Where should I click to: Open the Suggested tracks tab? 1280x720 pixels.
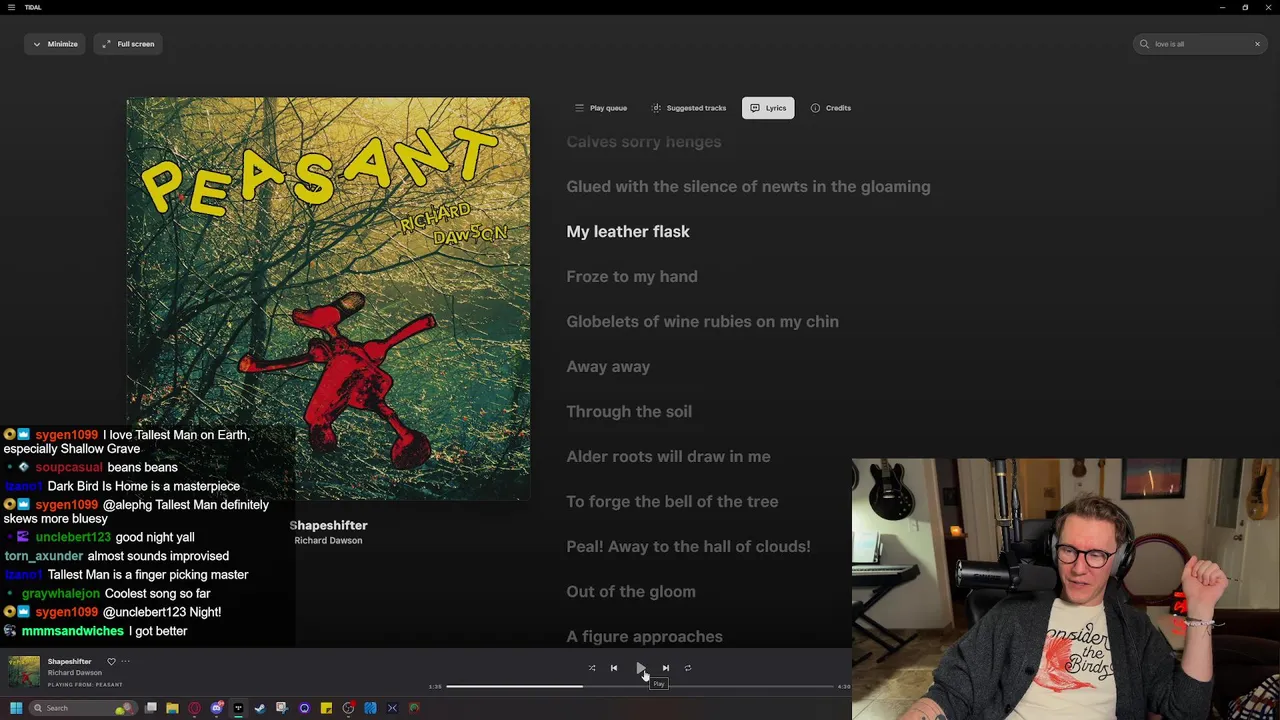[688, 108]
